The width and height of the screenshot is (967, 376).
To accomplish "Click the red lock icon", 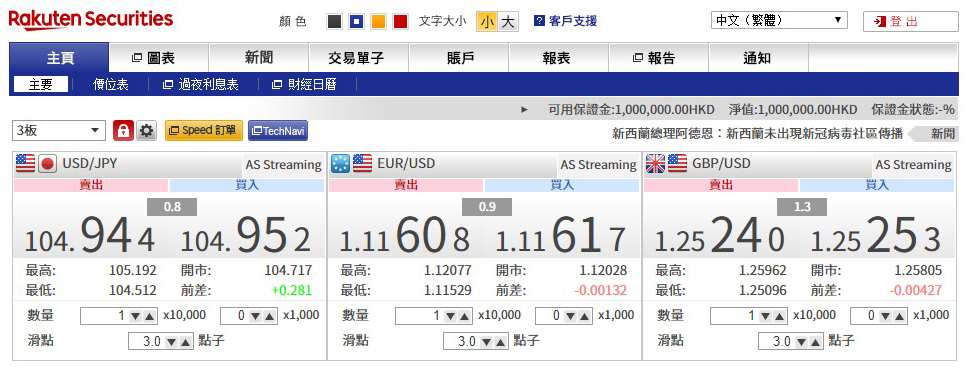I will 123,131.
